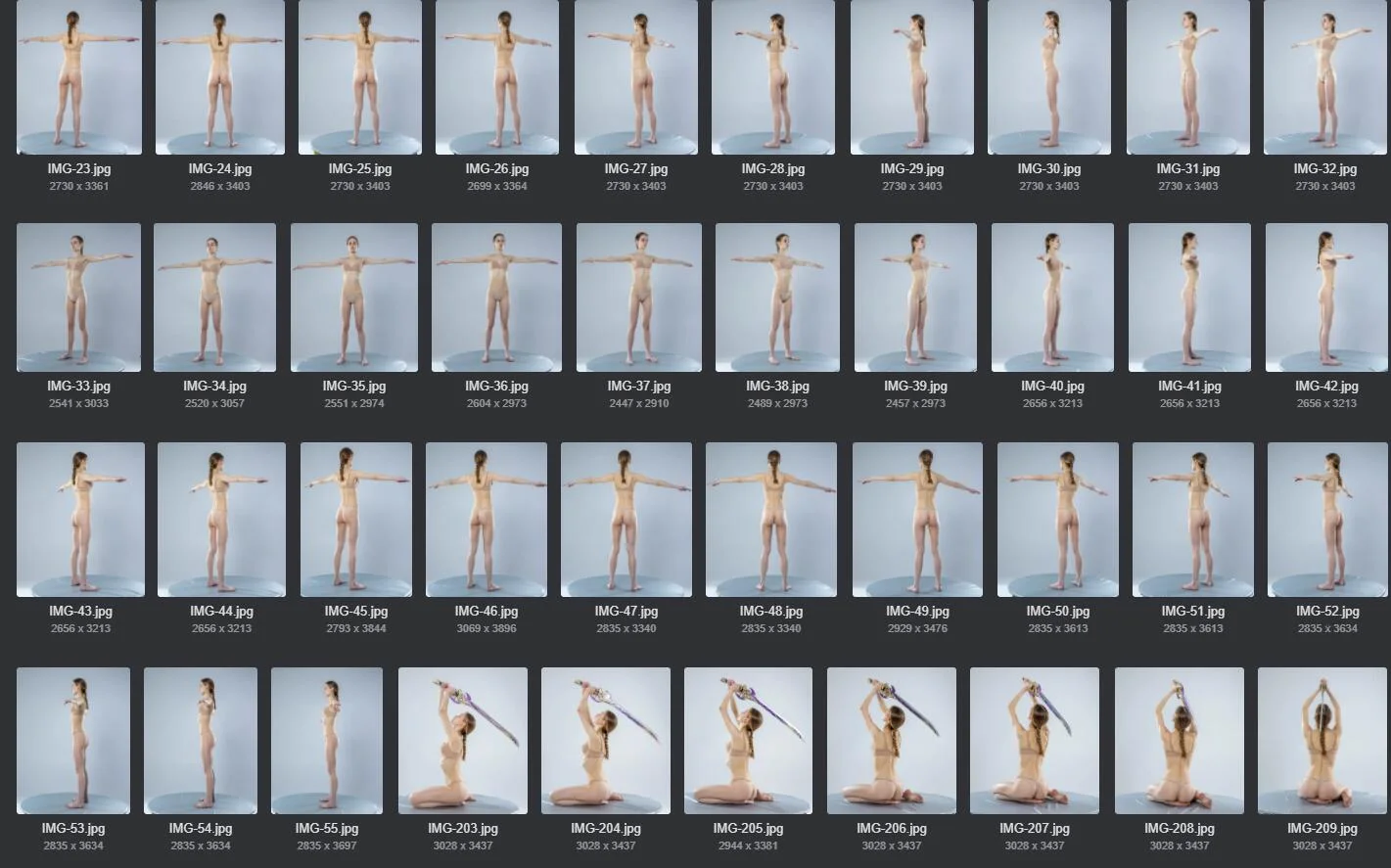Select thumbnail for IMG-28.jpg

[773, 77]
